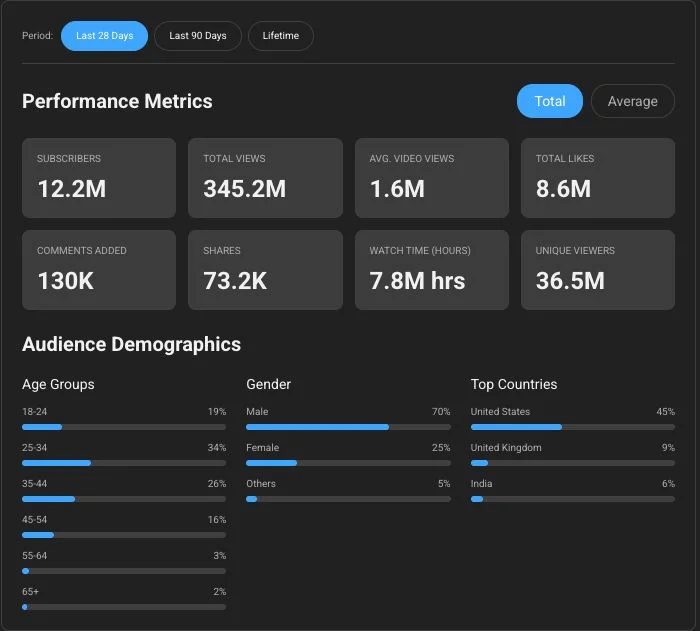
Task: Click the India country percentage bar
Action: pos(573,499)
